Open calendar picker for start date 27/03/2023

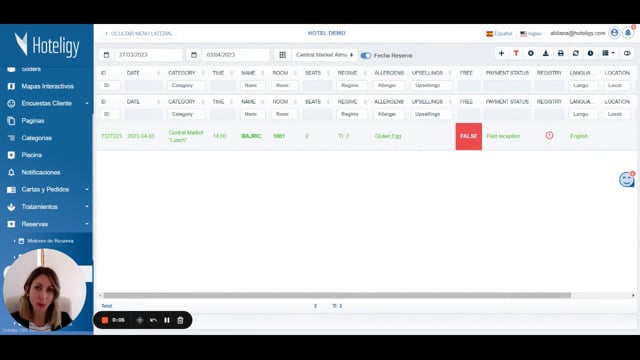pyautogui.click(x=107, y=55)
